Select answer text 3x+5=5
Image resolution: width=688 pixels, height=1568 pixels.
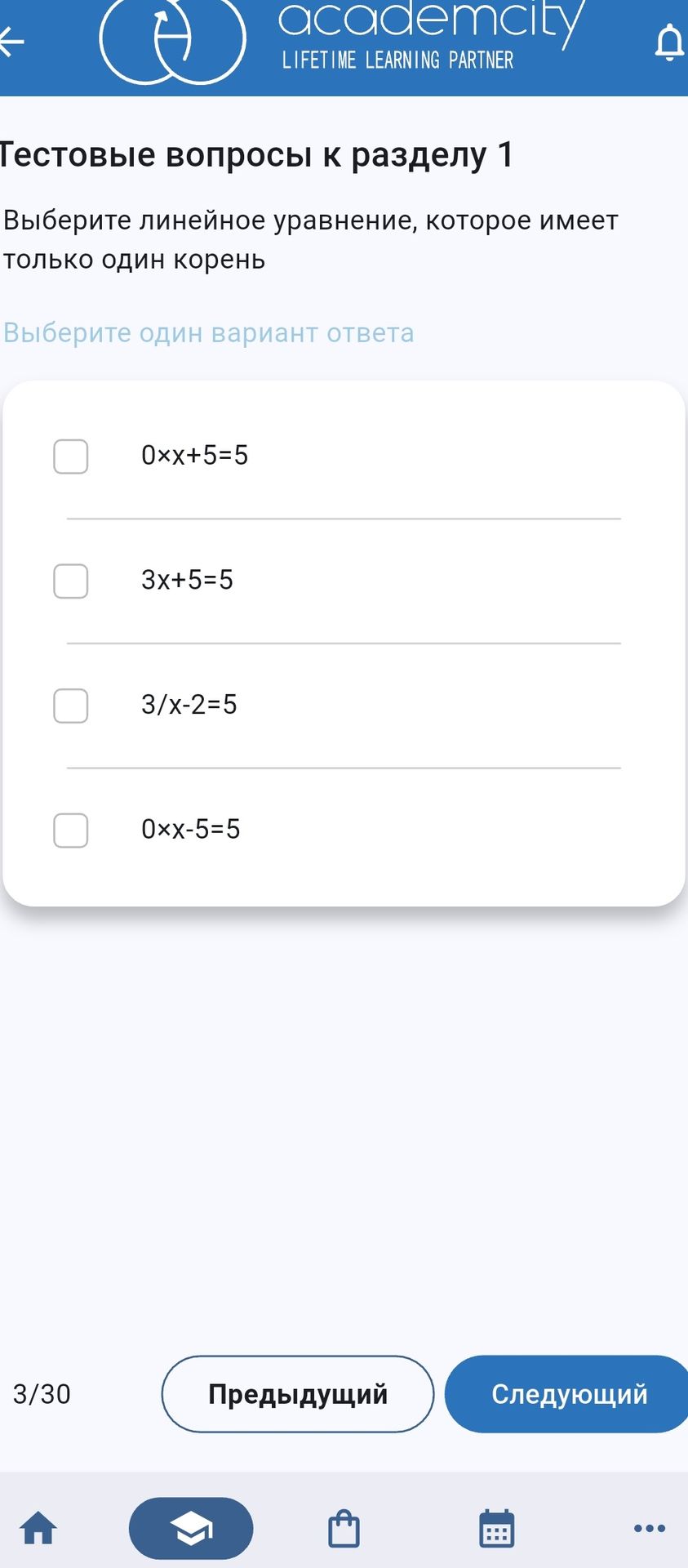187,580
